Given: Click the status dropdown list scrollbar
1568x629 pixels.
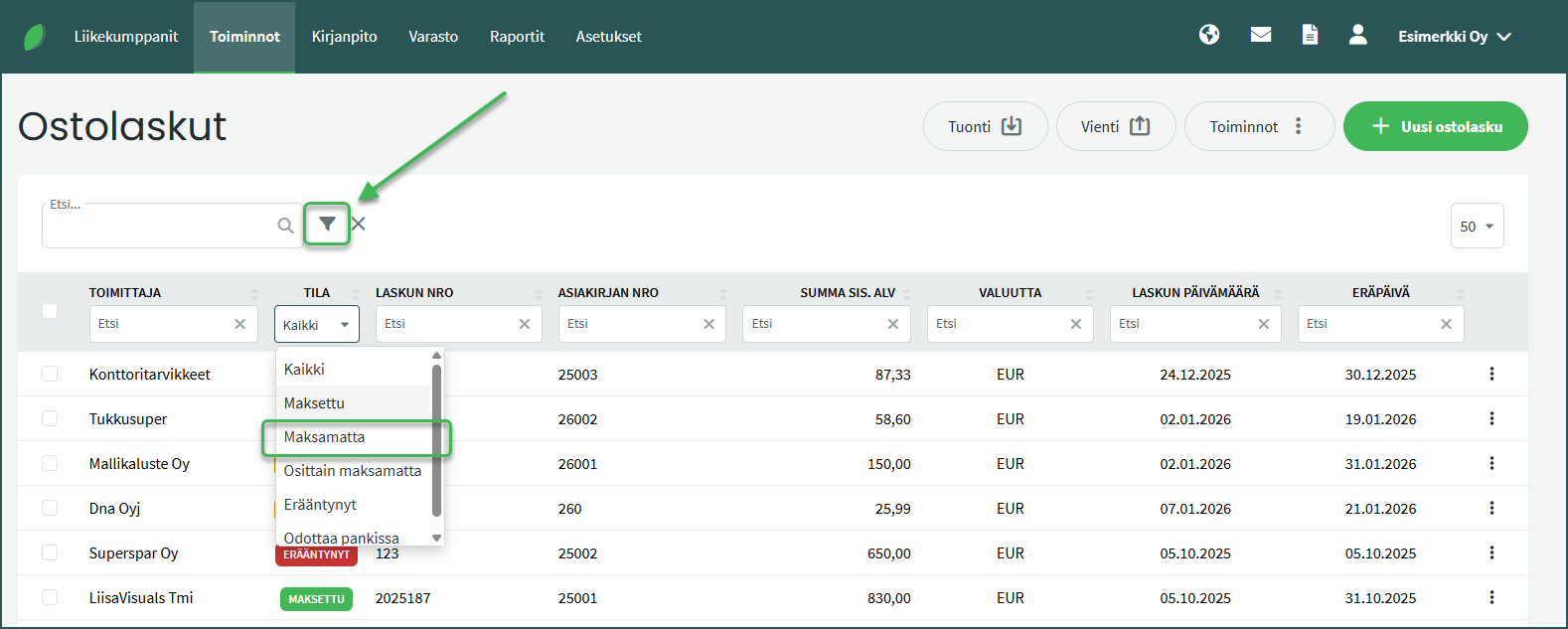Looking at the screenshot, I should coord(436,439).
